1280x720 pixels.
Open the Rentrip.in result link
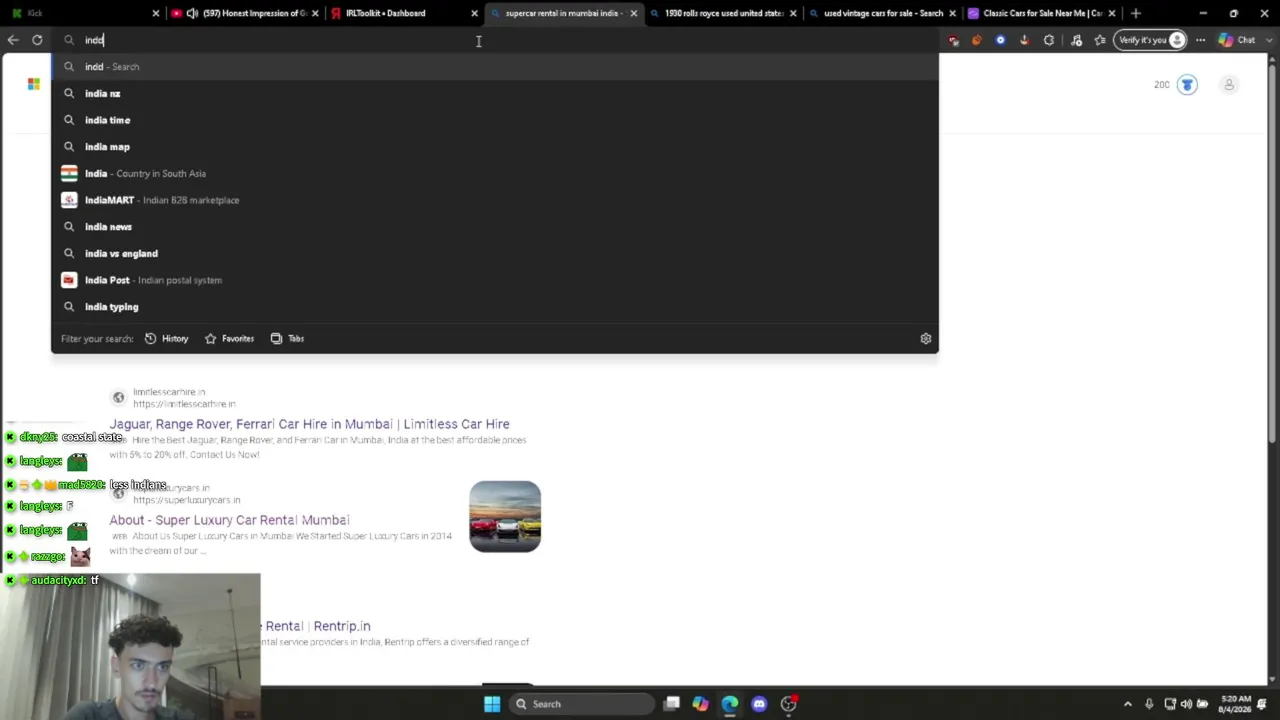316,626
